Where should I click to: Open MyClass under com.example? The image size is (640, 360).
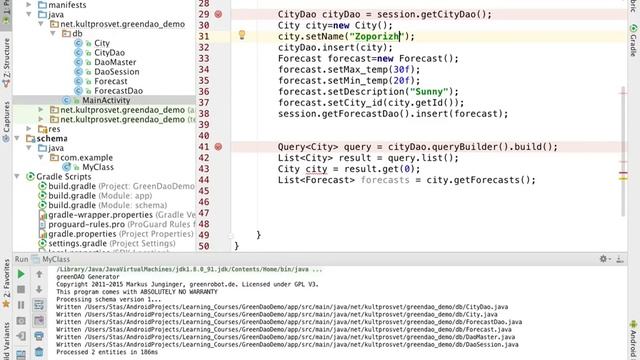[x=98, y=167]
